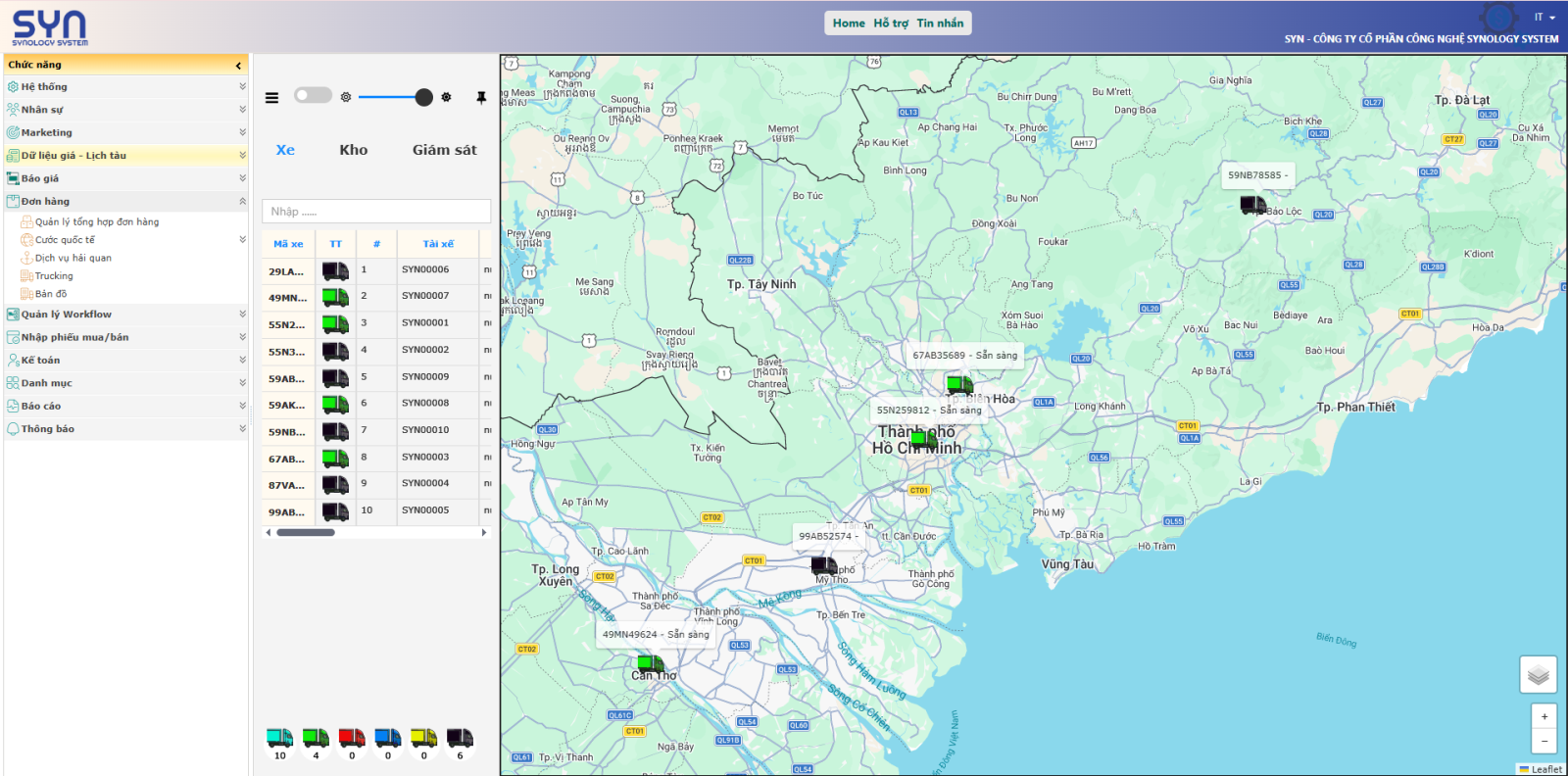Filter by green truck status icon
Screen dimensions: 1568x776
click(x=316, y=738)
